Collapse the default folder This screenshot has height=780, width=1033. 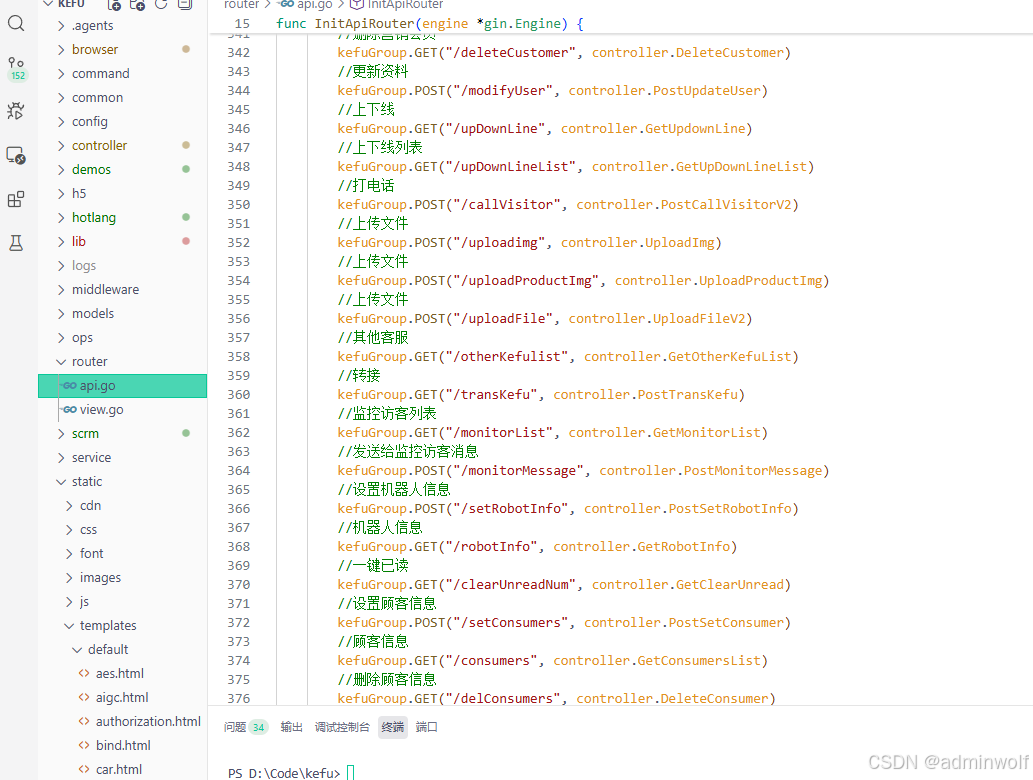click(77, 650)
